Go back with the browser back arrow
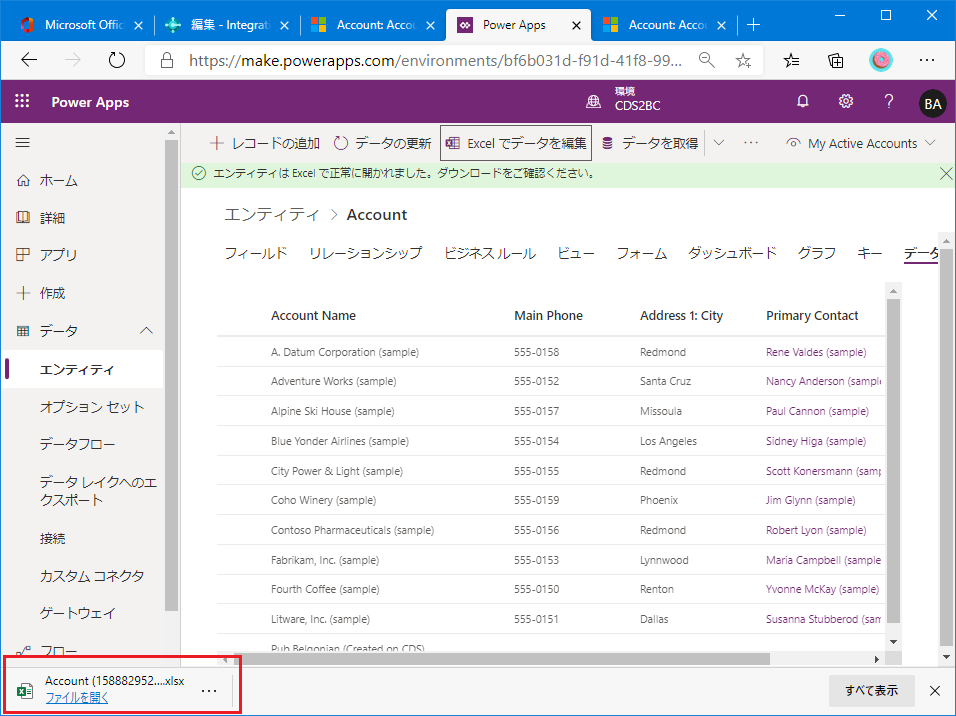Screen dimensions: 956x716 click(29, 60)
